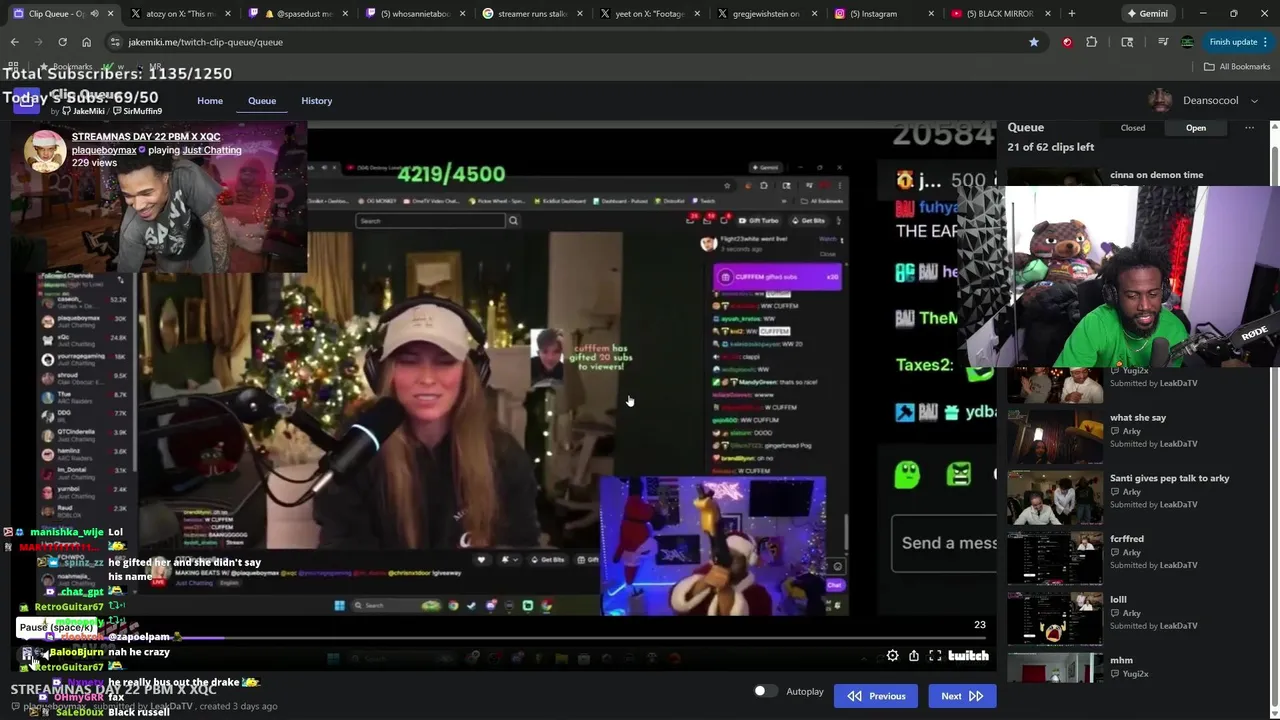
Task: Switch to the atozy on X tab
Action: (x=180, y=14)
